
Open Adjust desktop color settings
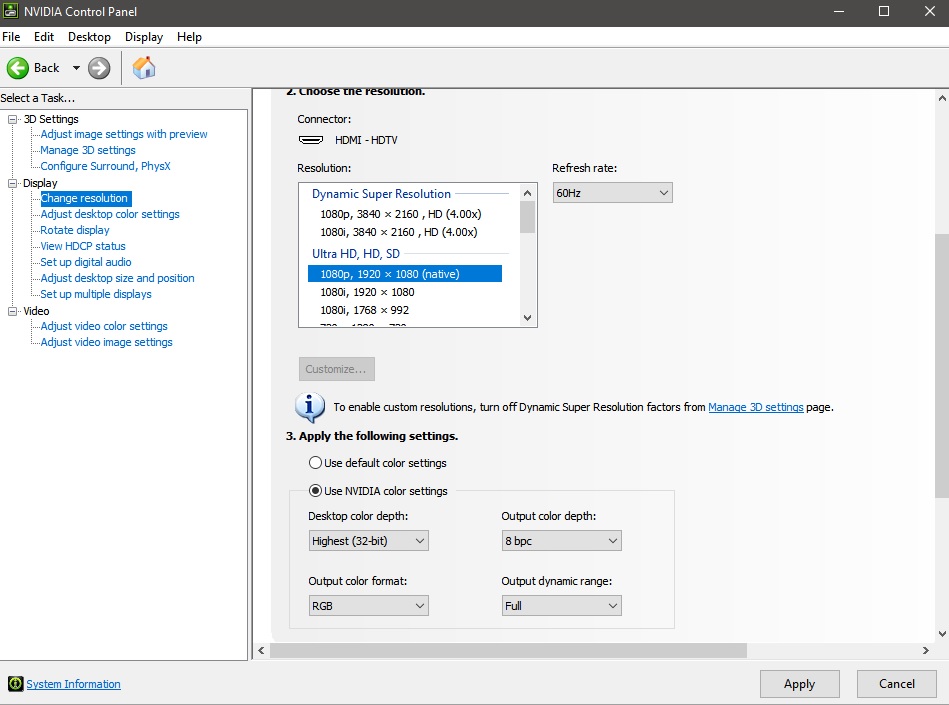pyautogui.click(x=110, y=214)
